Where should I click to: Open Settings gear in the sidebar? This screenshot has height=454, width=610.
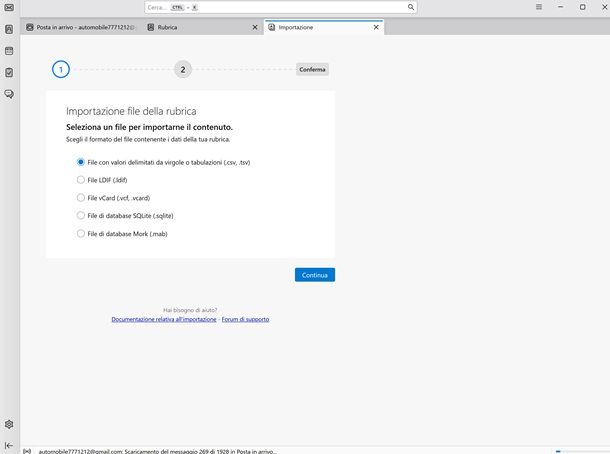coord(9,424)
